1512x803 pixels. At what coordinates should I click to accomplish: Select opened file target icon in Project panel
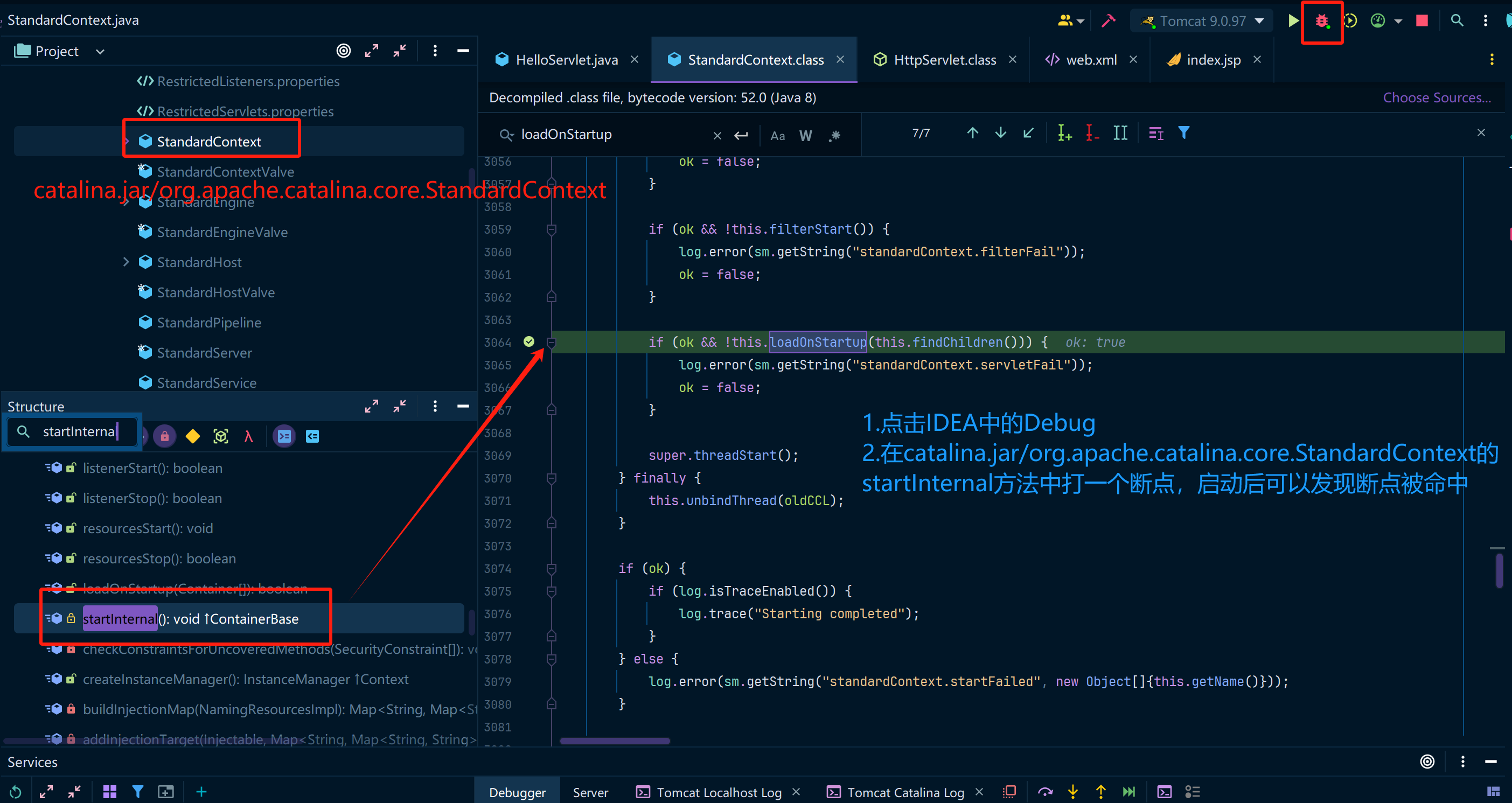pyautogui.click(x=343, y=51)
